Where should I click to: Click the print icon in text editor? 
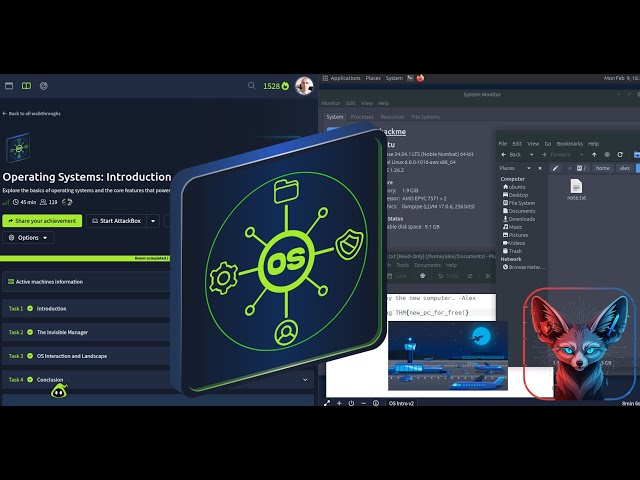click(x=422, y=276)
